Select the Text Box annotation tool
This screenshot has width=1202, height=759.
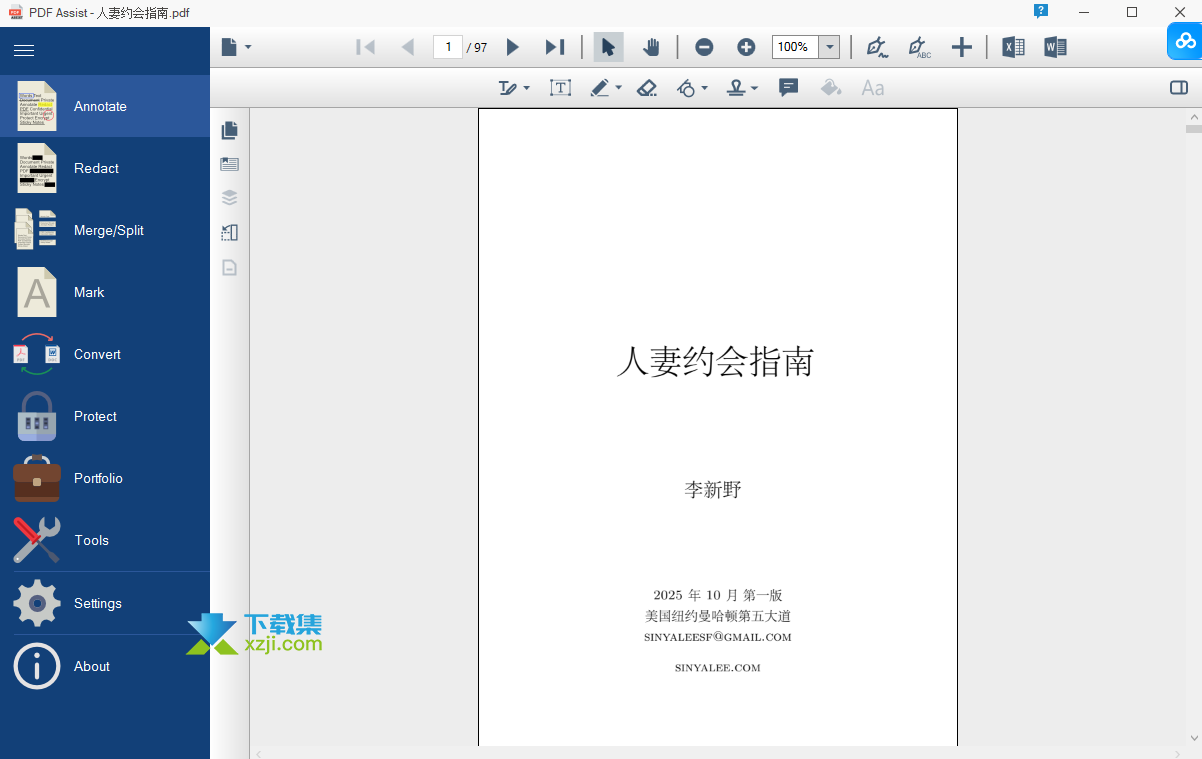[560, 88]
